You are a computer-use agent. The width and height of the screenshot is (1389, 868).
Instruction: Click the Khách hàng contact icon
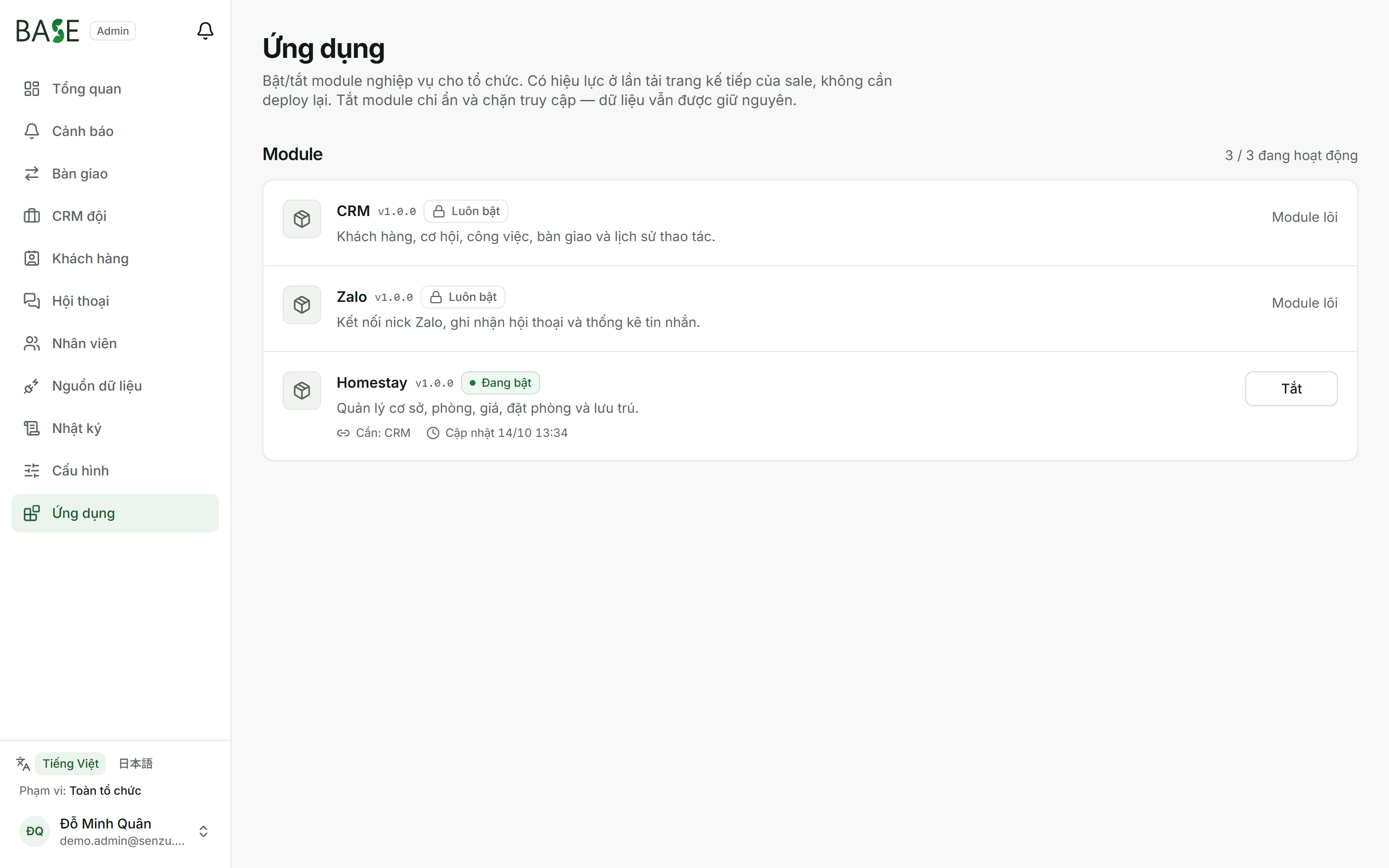(x=31, y=258)
